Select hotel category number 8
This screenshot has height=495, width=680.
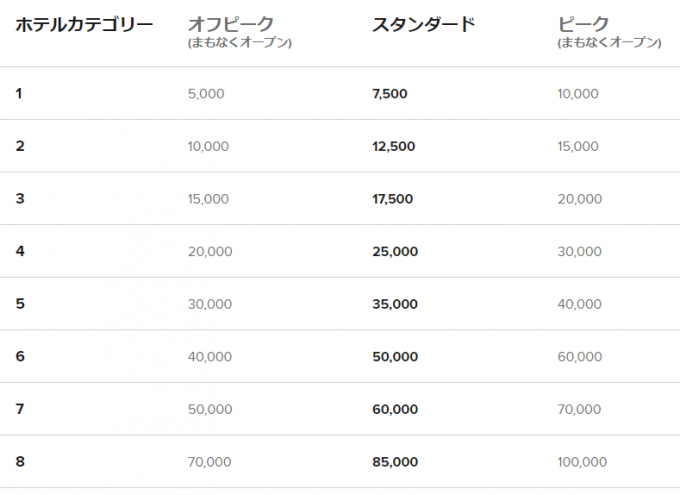click(x=20, y=462)
